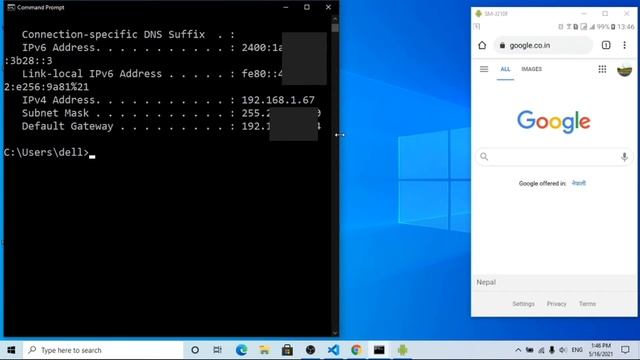Image resolution: width=640 pixels, height=360 pixels.
Task: Switch to the IMAGES tab on Google
Action: pyautogui.click(x=531, y=69)
